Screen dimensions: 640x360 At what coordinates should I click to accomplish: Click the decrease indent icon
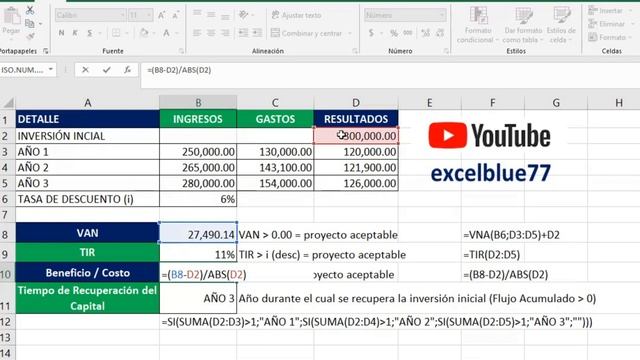[243, 33]
